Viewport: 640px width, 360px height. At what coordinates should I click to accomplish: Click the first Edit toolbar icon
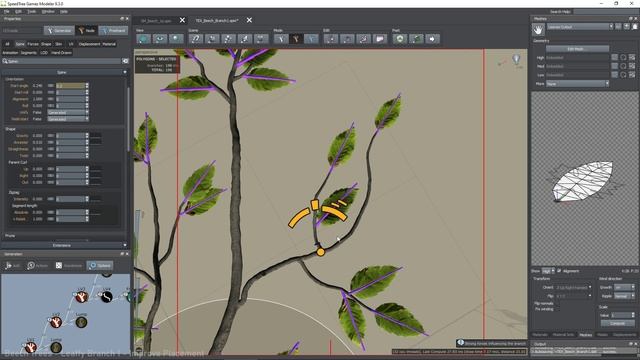tap(331, 39)
